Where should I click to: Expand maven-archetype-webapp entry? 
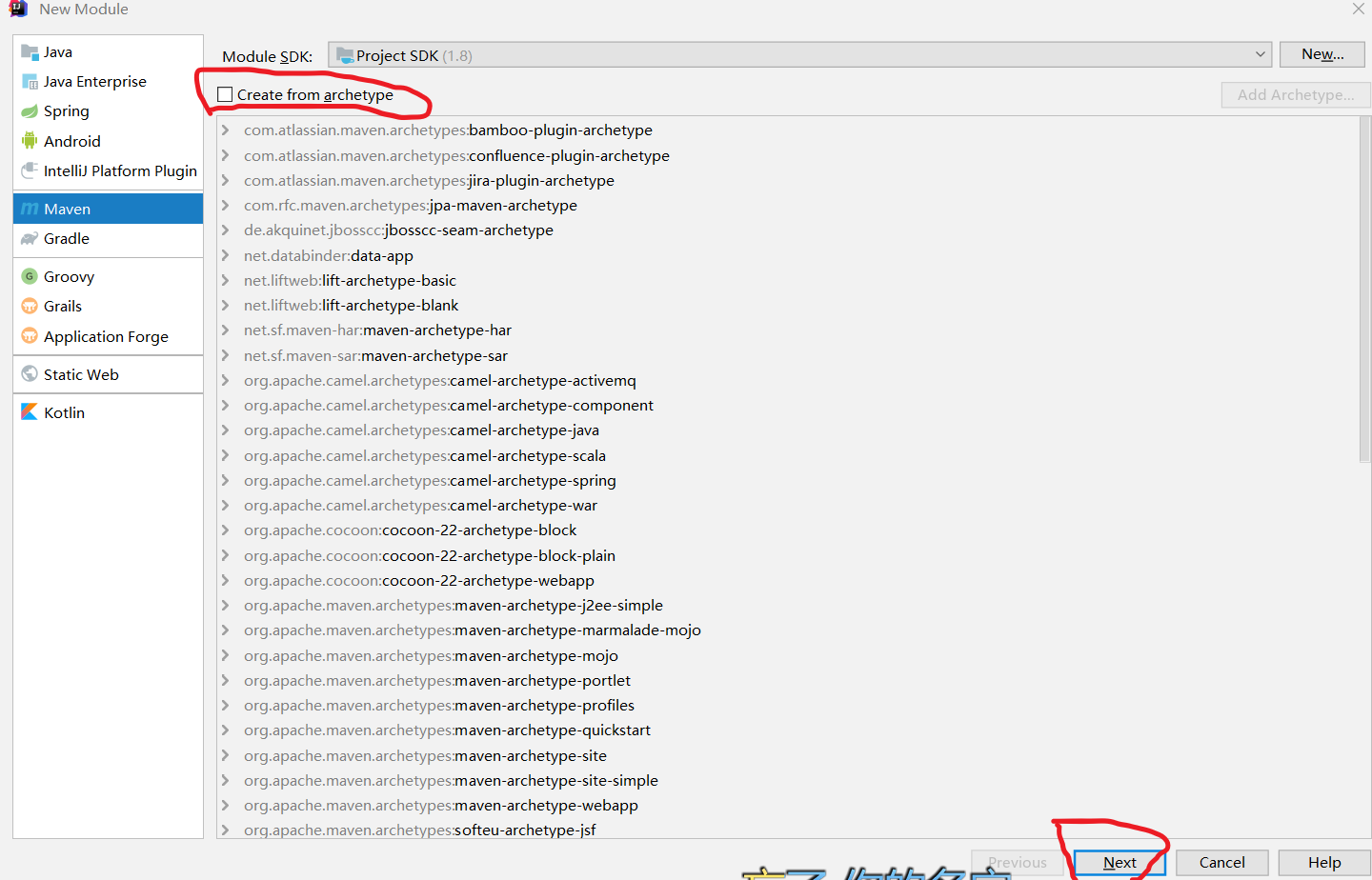point(226,805)
